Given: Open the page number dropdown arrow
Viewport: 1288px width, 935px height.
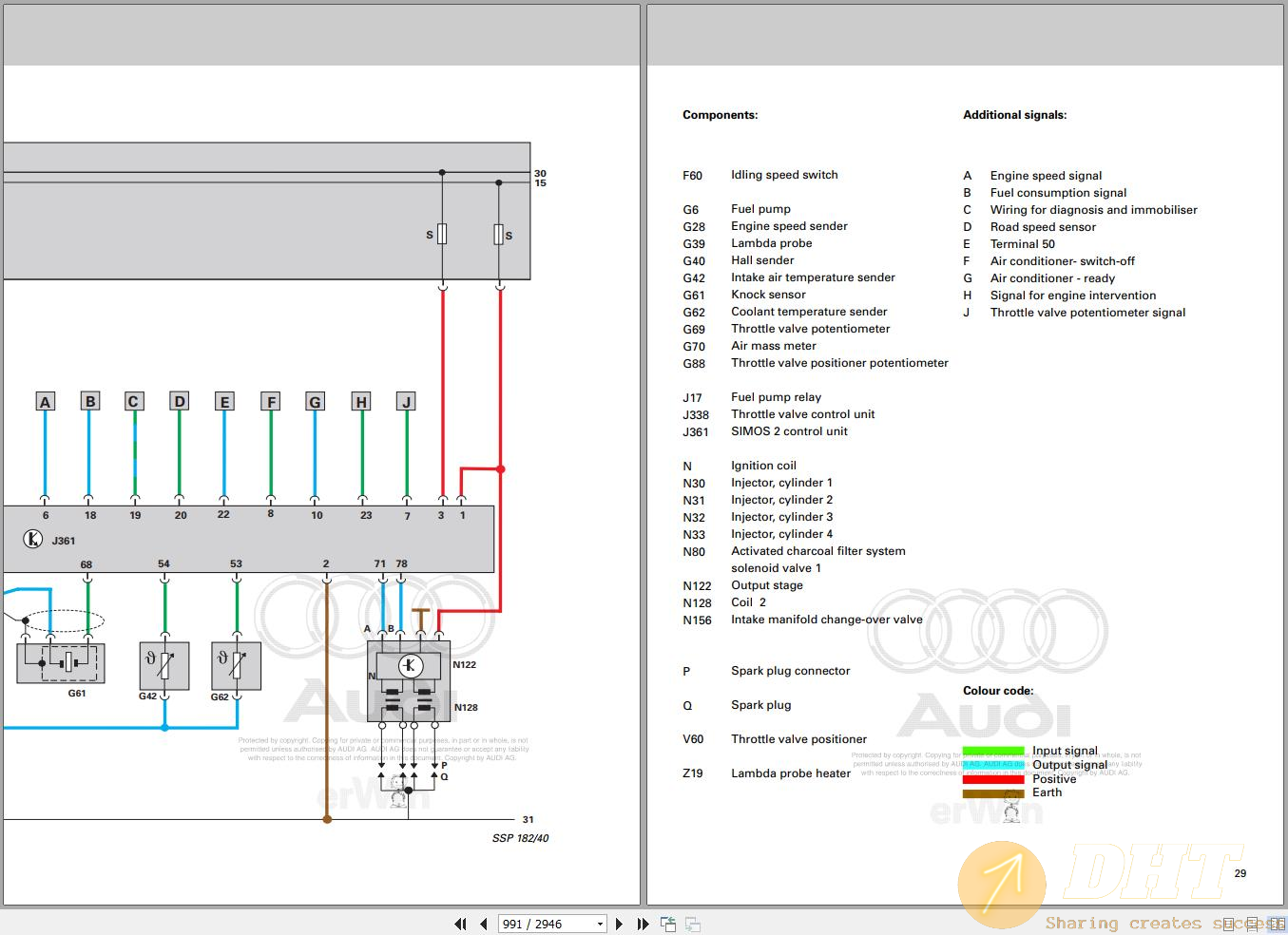Looking at the screenshot, I should coord(600,924).
